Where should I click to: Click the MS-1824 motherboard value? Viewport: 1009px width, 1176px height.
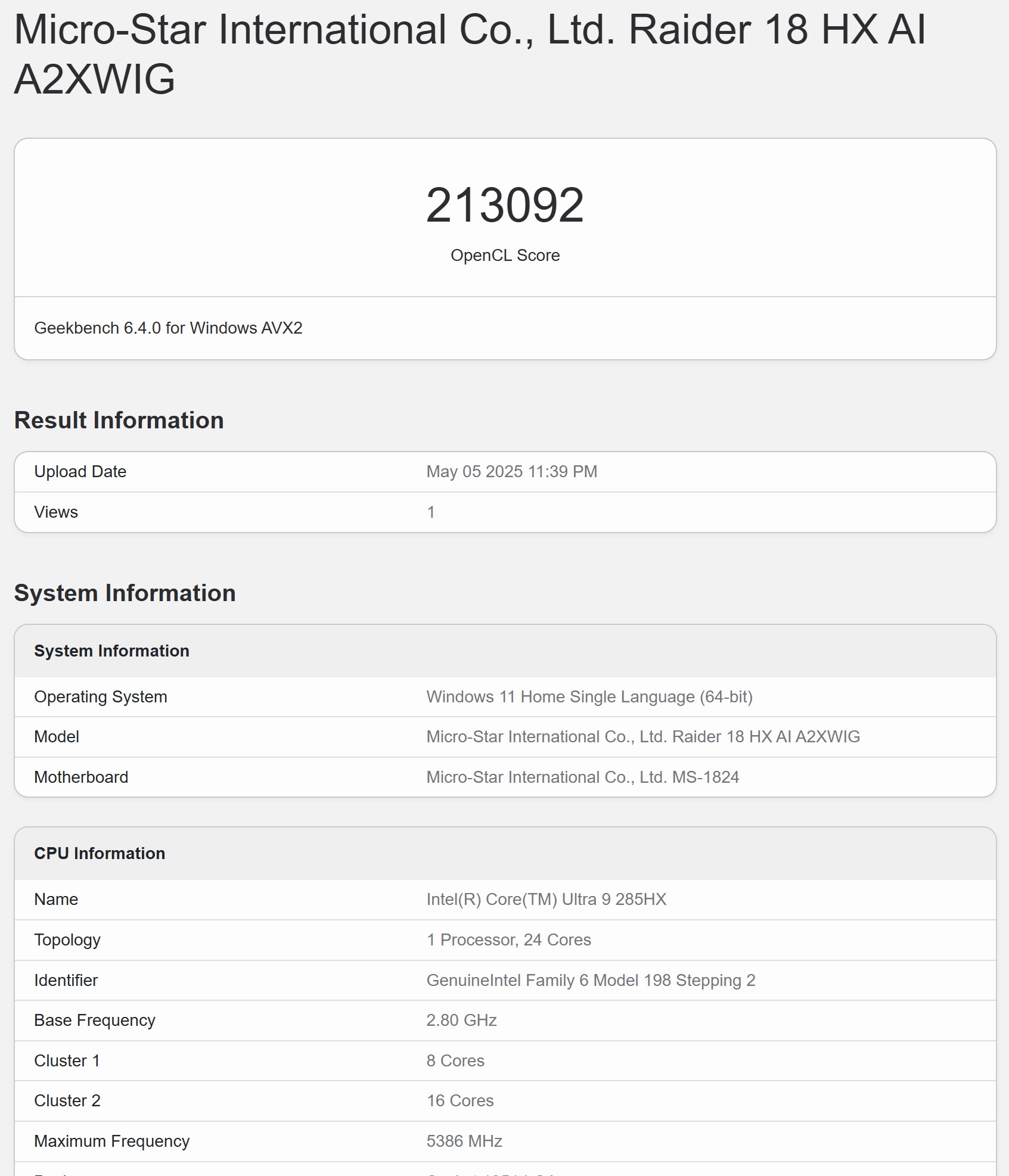(x=582, y=777)
